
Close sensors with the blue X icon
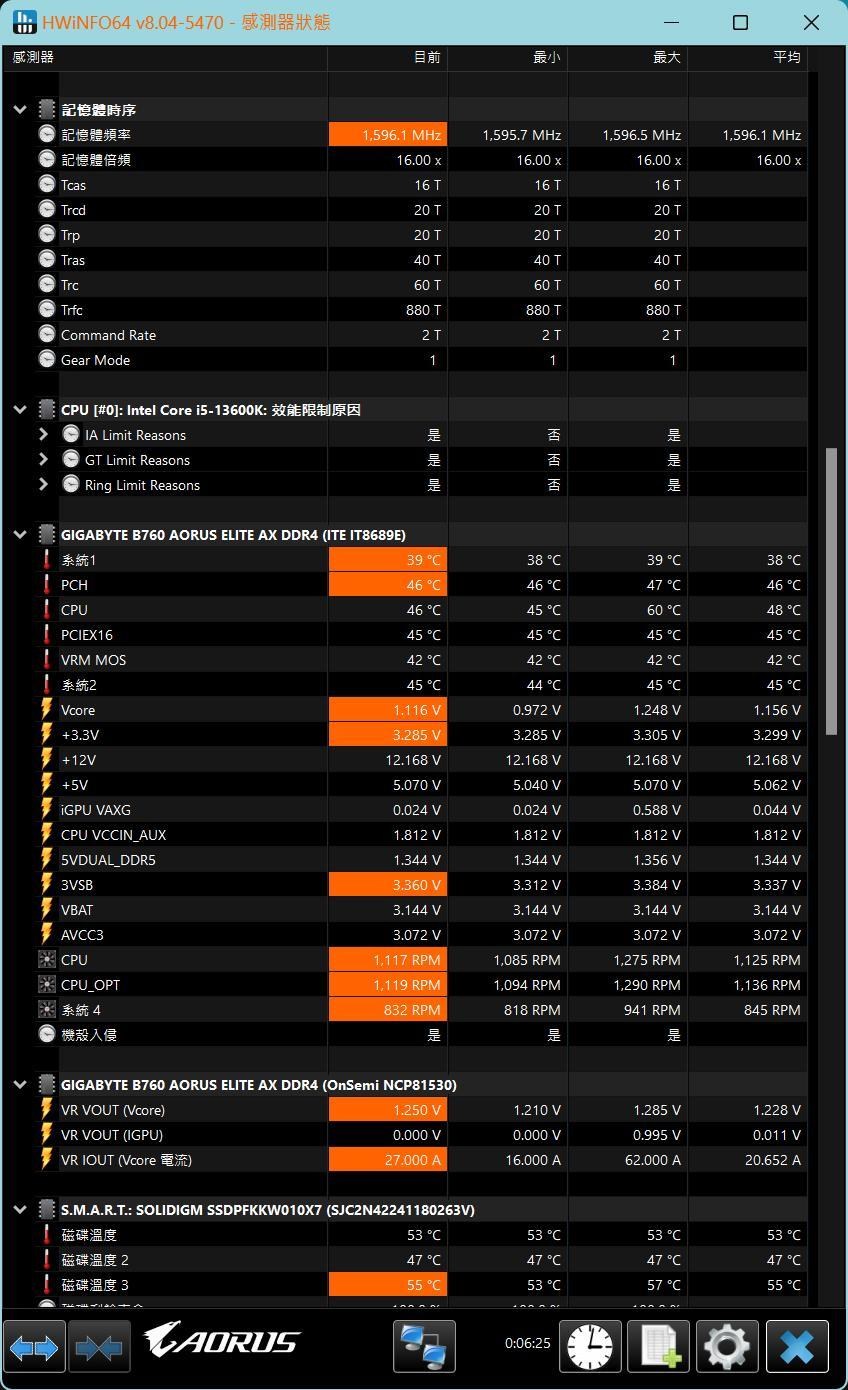[797, 1347]
